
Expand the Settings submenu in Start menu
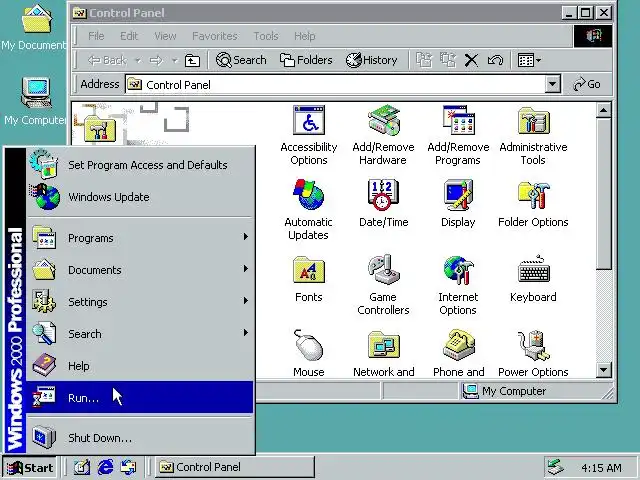pyautogui.click(x=140, y=302)
